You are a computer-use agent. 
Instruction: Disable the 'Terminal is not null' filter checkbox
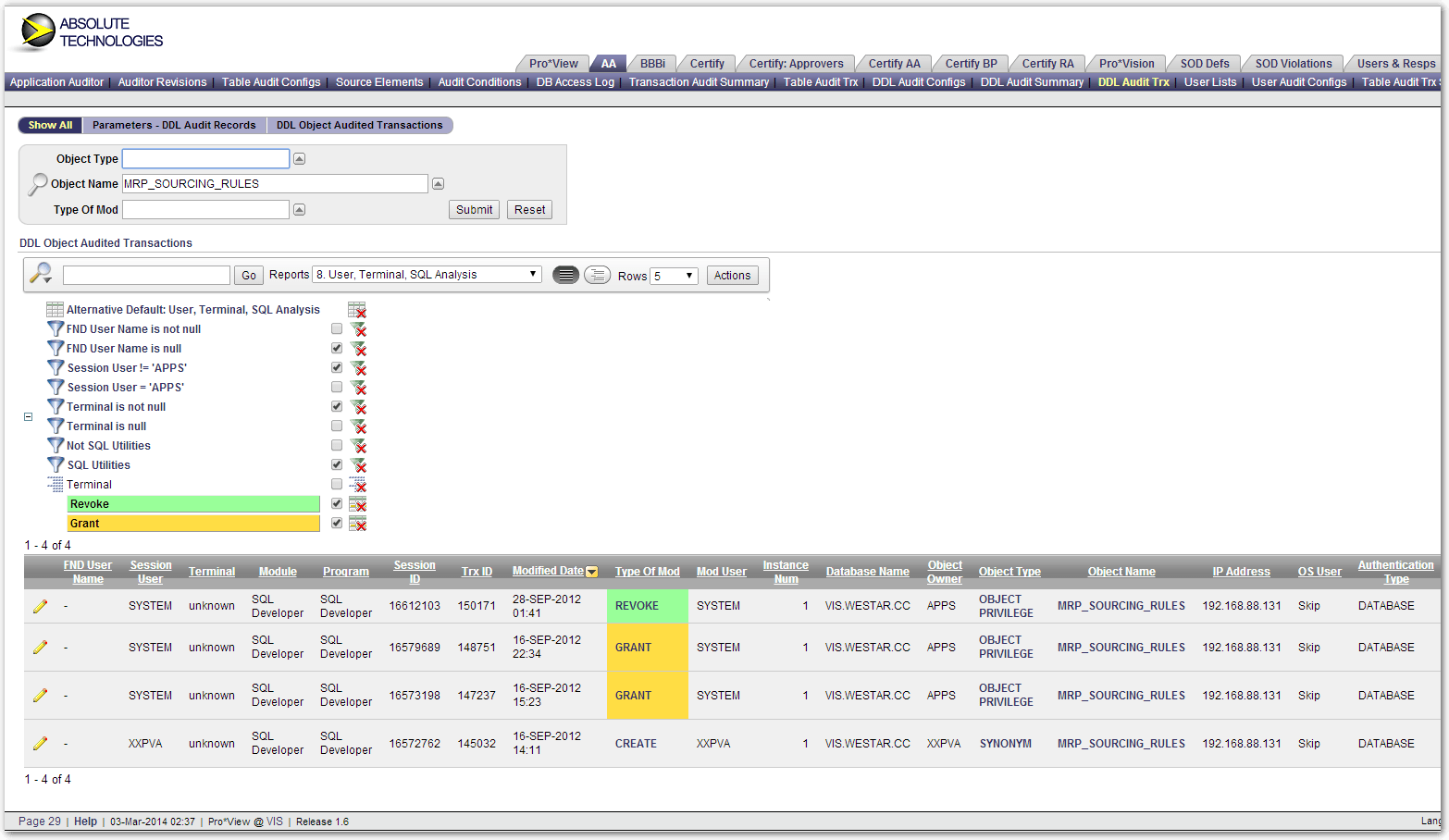[x=336, y=406]
